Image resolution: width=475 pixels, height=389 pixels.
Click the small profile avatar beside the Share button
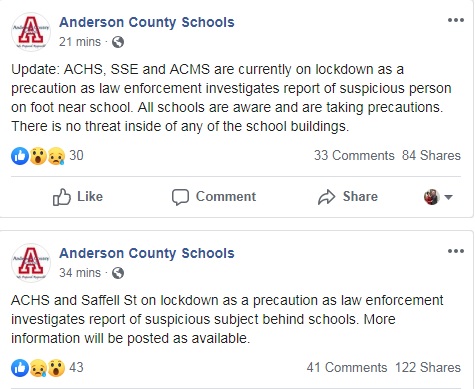coord(432,197)
